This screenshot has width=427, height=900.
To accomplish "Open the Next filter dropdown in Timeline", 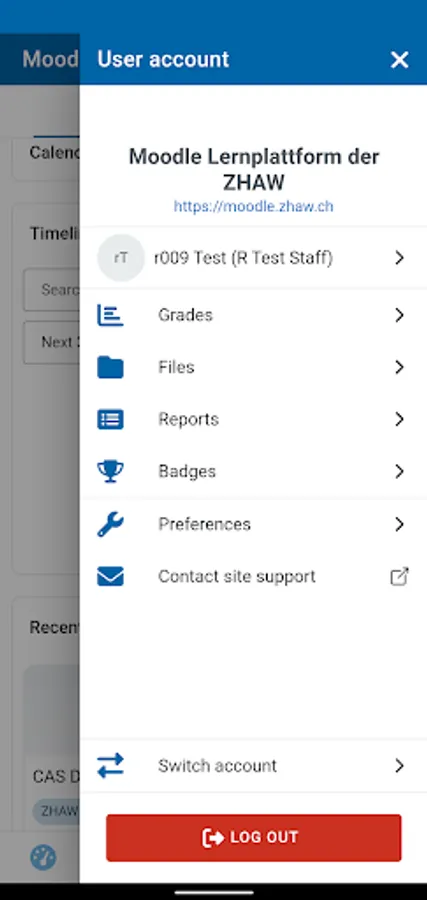I will pos(52,343).
